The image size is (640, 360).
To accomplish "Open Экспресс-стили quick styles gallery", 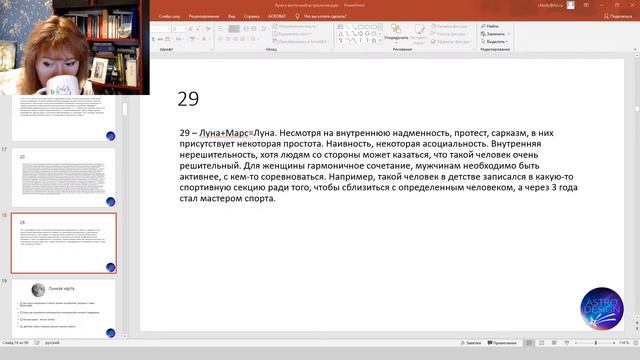I will tap(419, 33).
